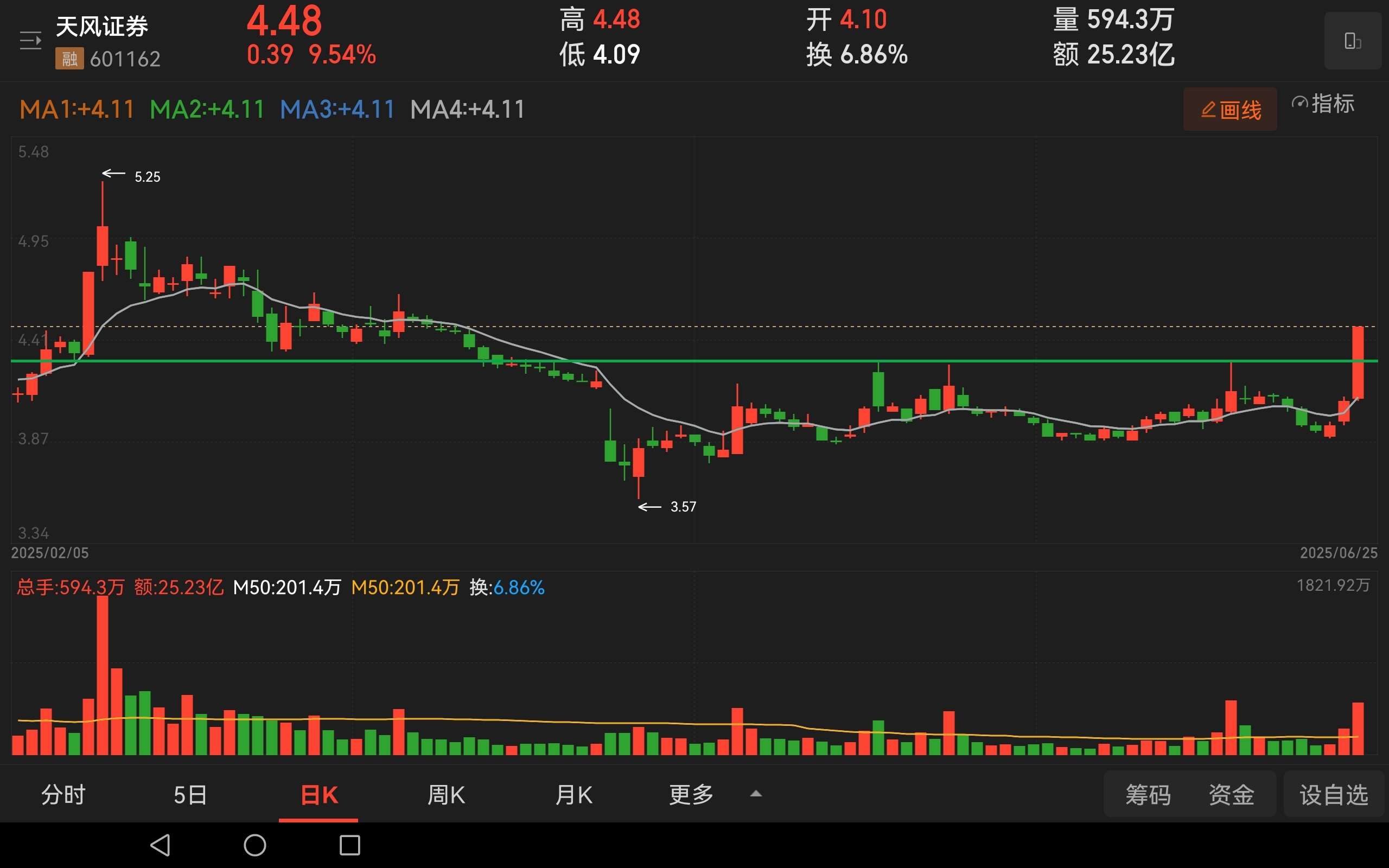The width and height of the screenshot is (1389, 868).
Task: Tap 设自选 to add to watchlist
Action: 1334,795
